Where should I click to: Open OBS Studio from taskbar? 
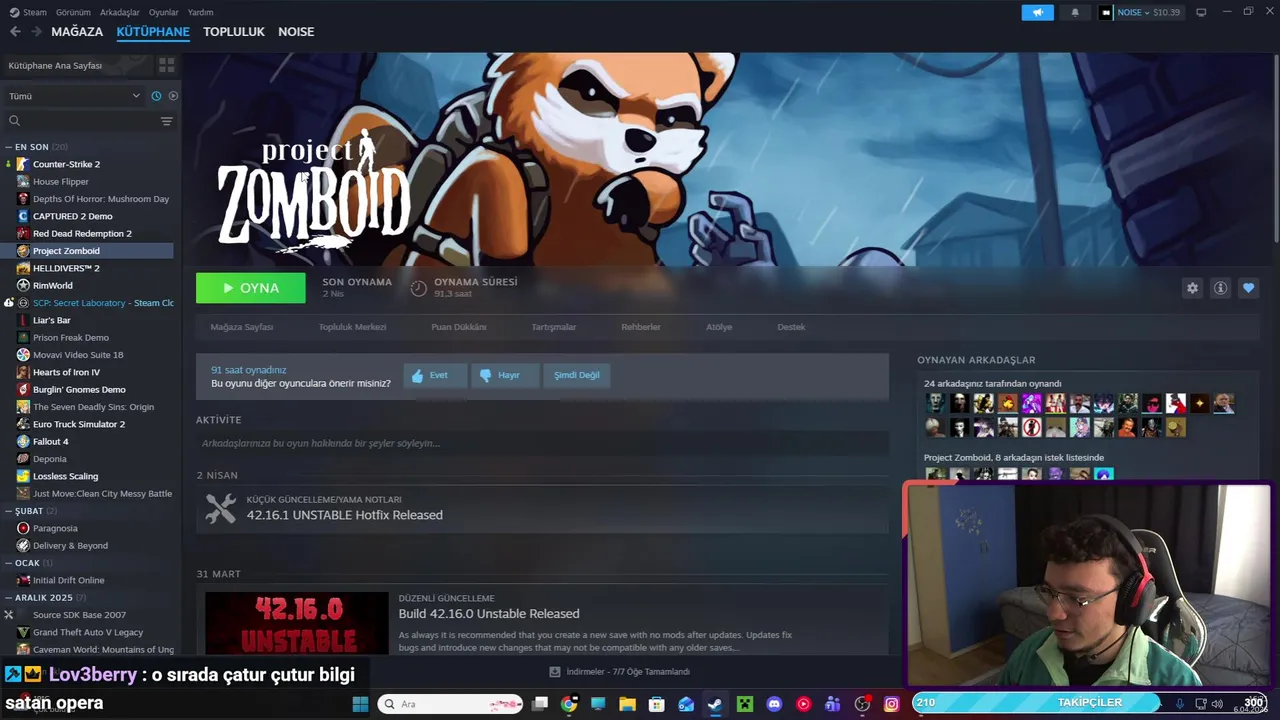[862, 704]
